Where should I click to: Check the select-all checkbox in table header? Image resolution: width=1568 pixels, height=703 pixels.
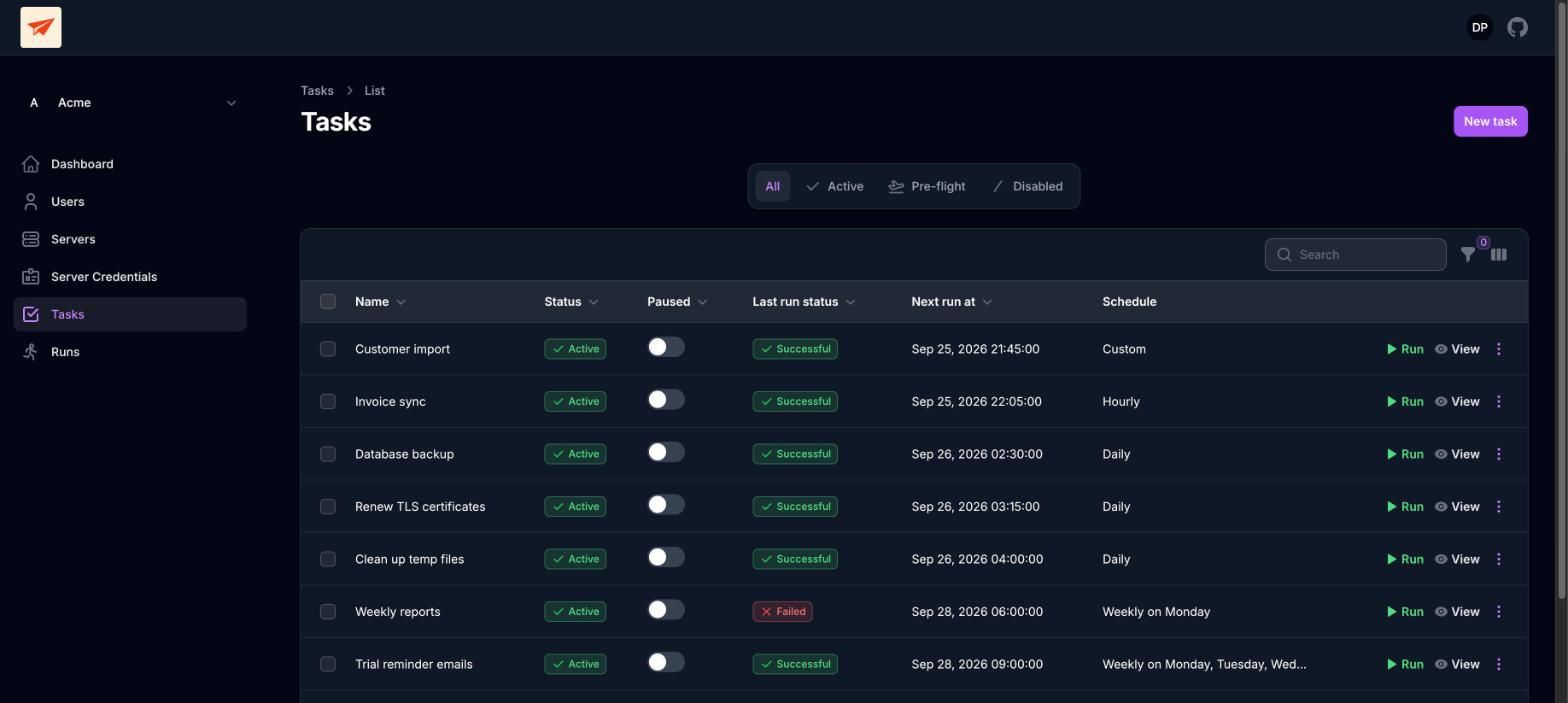point(328,302)
